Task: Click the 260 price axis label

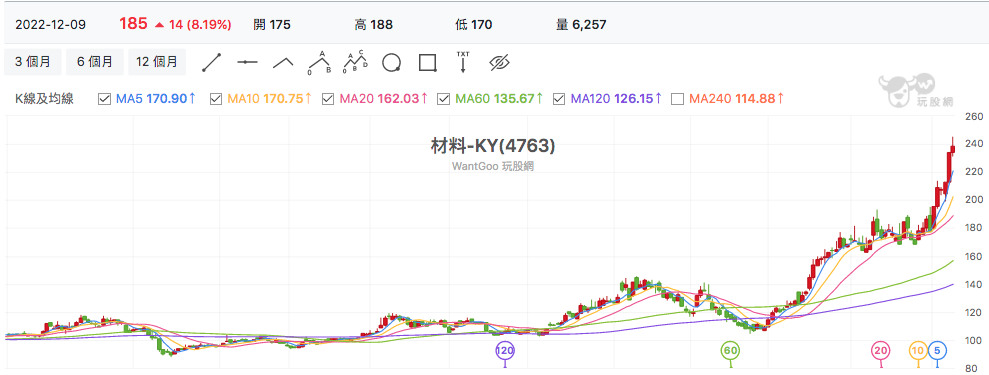Action: pos(974,117)
